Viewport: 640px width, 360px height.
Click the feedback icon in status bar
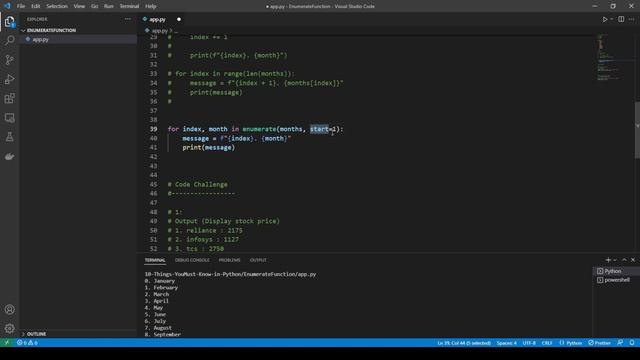(x=620, y=342)
